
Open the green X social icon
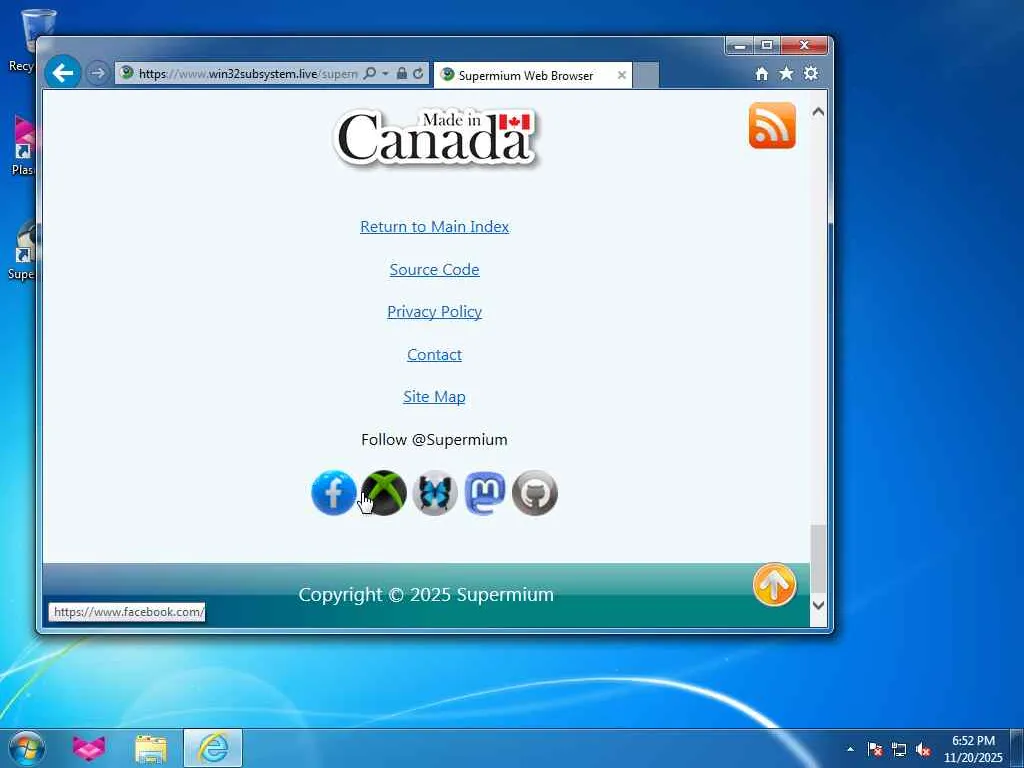(x=384, y=493)
